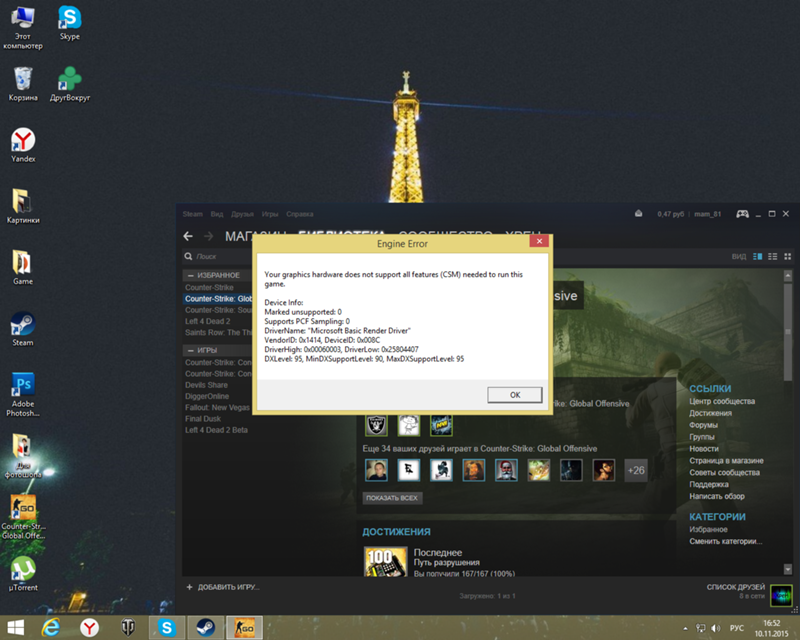Open the Counter-Strike Global Offensive desktop shortcut
Screen dimensions: 800x640
pos(23,517)
